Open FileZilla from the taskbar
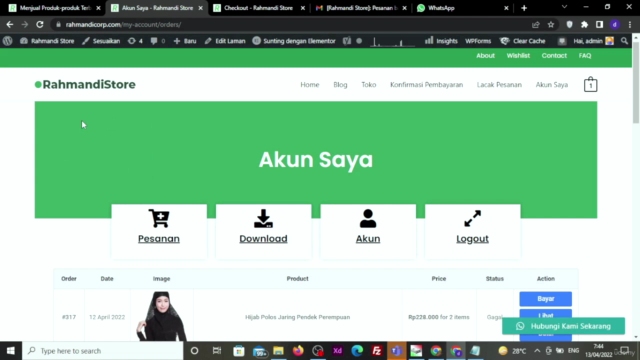This screenshot has width=640, height=360. (x=377, y=351)
